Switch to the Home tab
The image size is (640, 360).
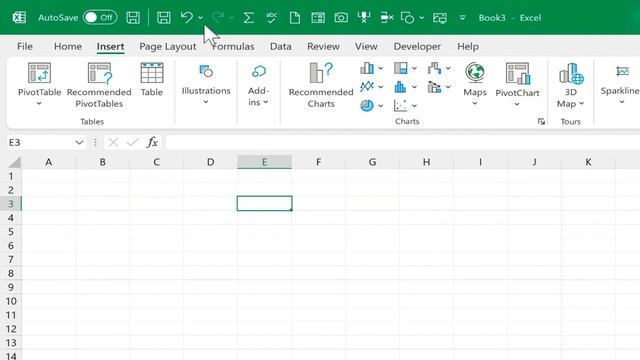coord(68,47)
